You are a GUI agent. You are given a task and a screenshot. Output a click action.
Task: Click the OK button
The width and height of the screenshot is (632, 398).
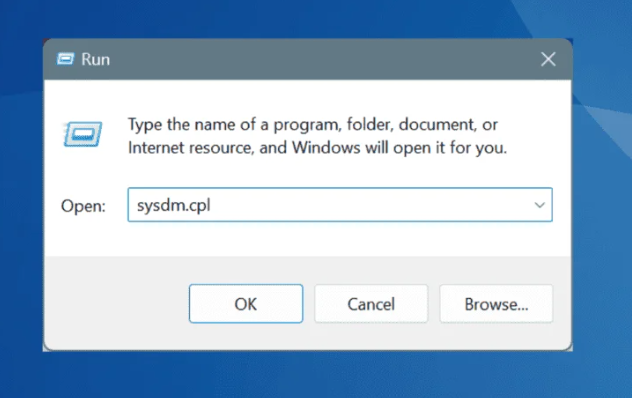(246, 304)
